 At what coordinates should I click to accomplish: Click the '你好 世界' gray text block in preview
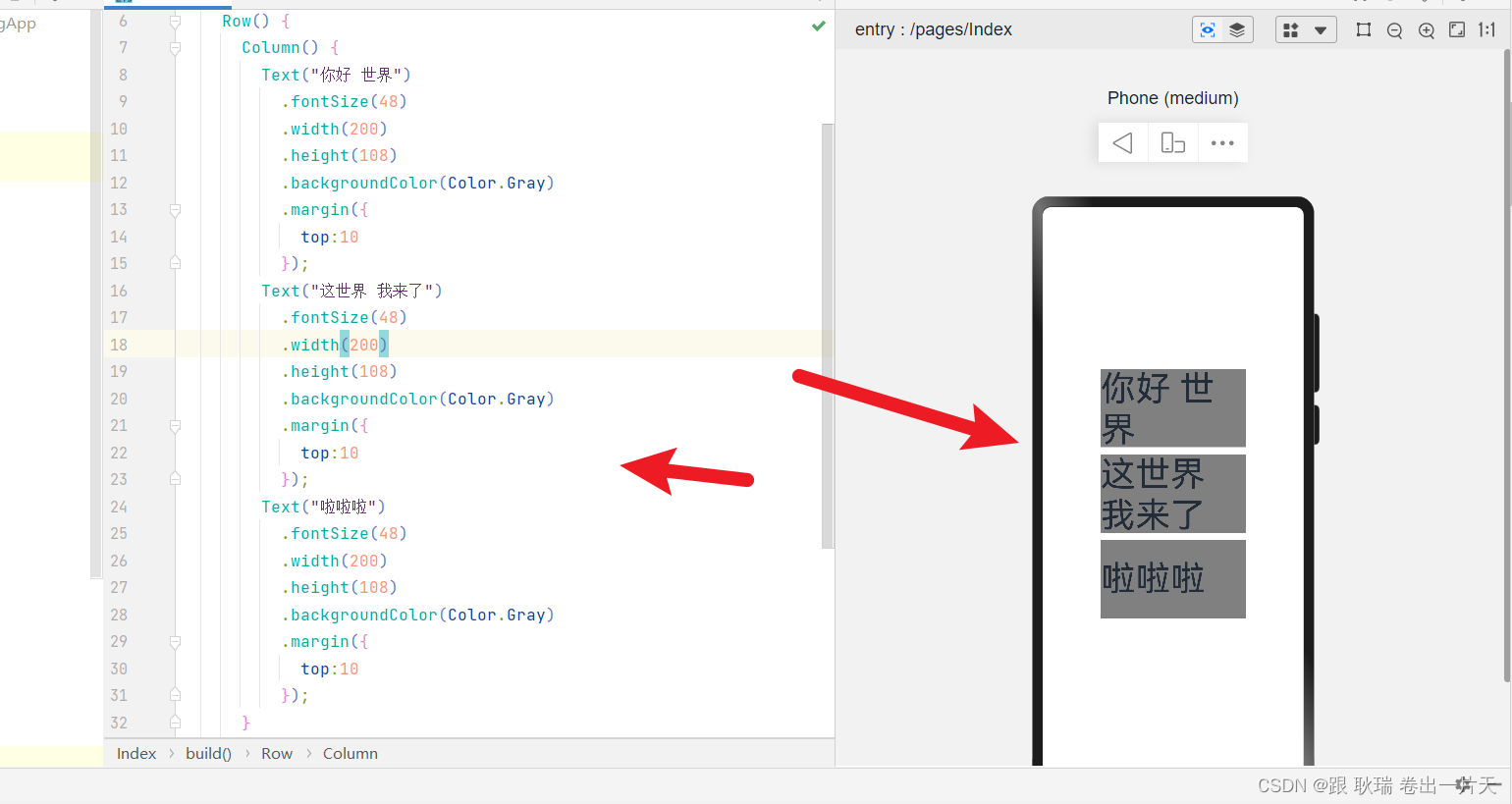pos(1173,408)
